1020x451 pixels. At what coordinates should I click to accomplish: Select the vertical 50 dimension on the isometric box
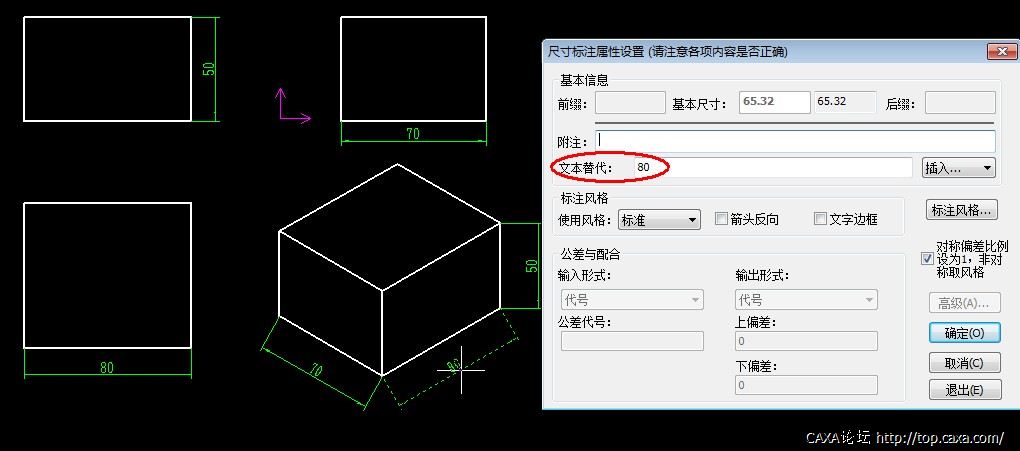pyautogui.click(x=532, y=266)
